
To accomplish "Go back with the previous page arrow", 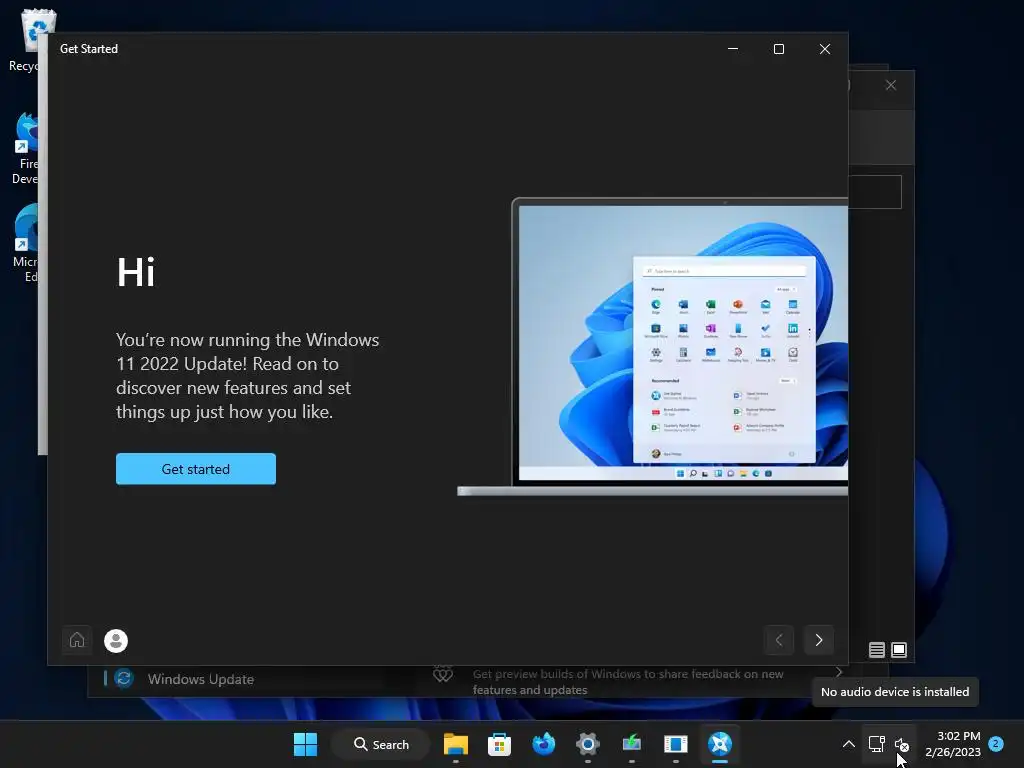I will pos(778,640).
